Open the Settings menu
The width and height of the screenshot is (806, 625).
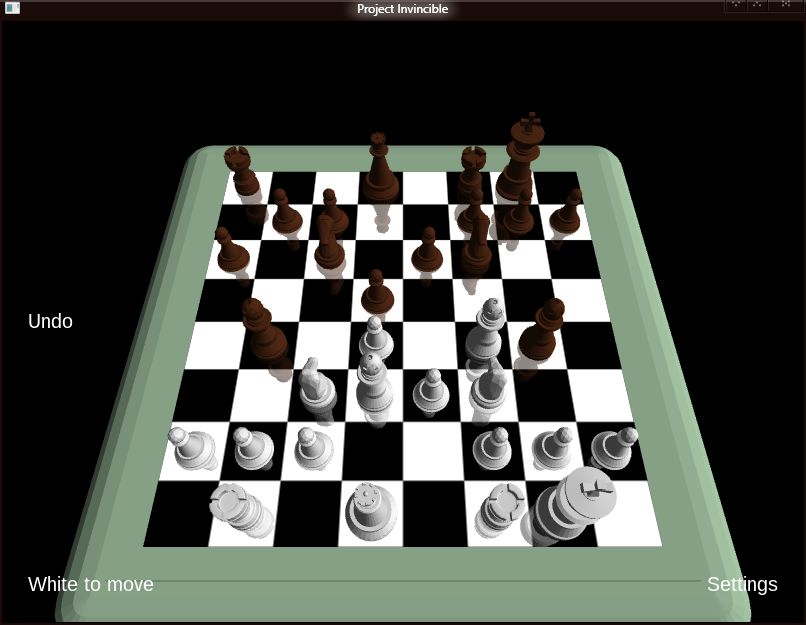[742, 584]
